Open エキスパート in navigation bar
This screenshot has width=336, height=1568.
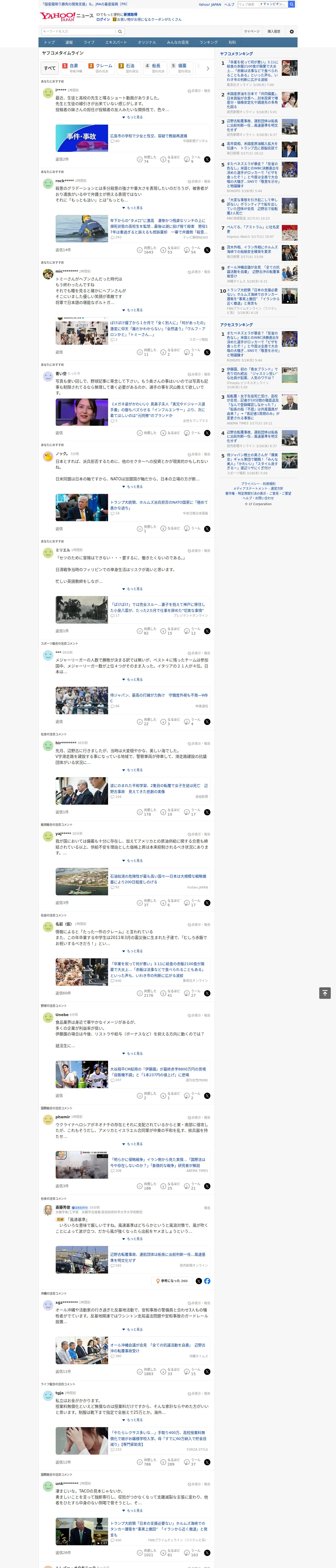116,43
